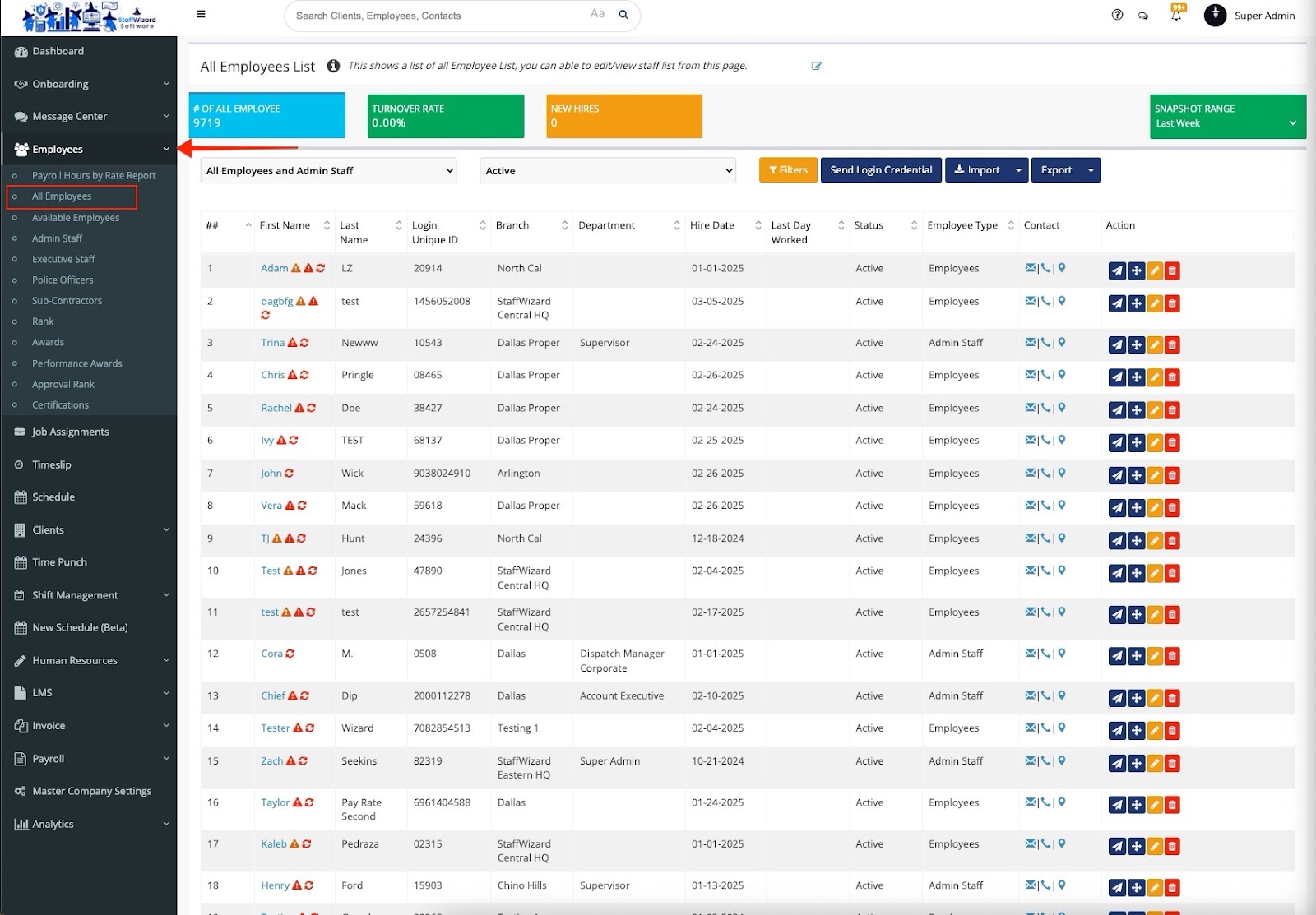Click the email envelope icon for Rachel
Screen dimensions: 1316x915
pos(1030,408)
